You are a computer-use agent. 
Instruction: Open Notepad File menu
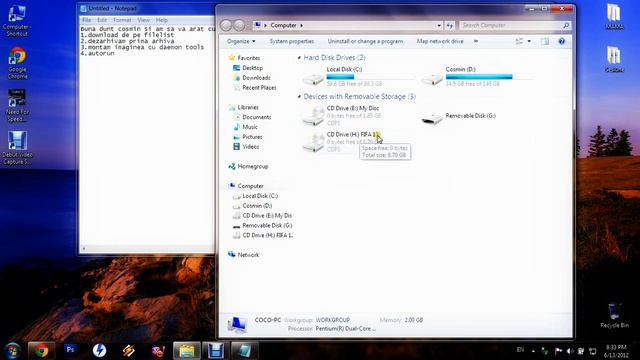[x=87, y=20]
